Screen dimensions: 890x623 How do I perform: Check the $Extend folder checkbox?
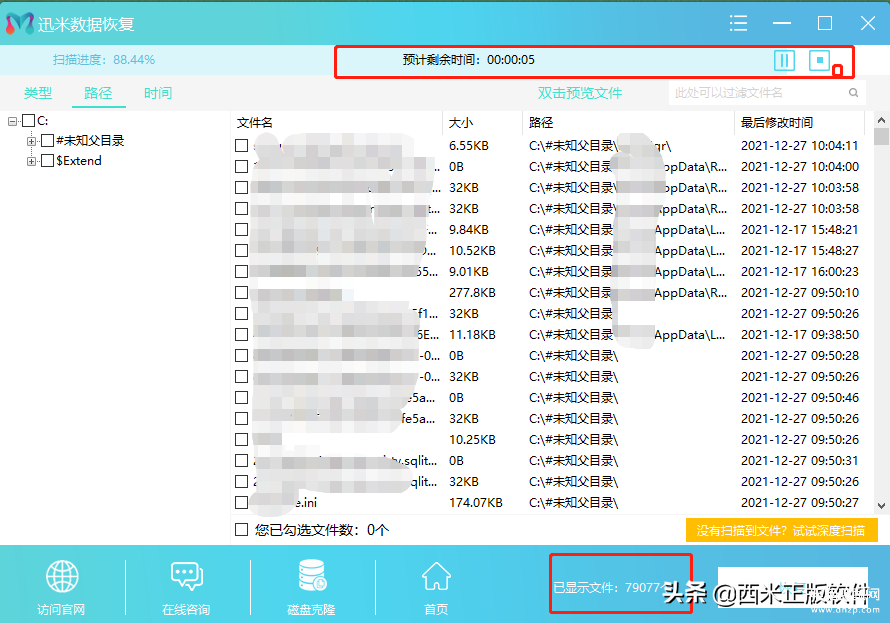point(48,161)
